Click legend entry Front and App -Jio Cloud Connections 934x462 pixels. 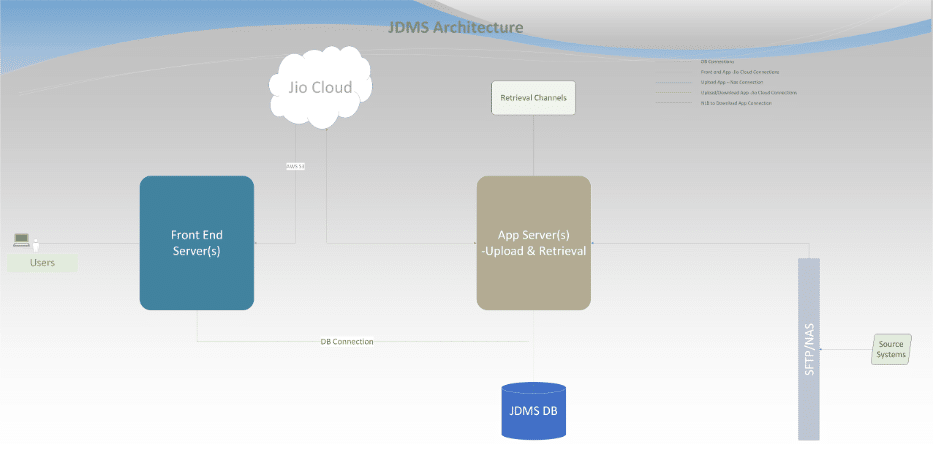pyautogui.click(x=740, y=72)
